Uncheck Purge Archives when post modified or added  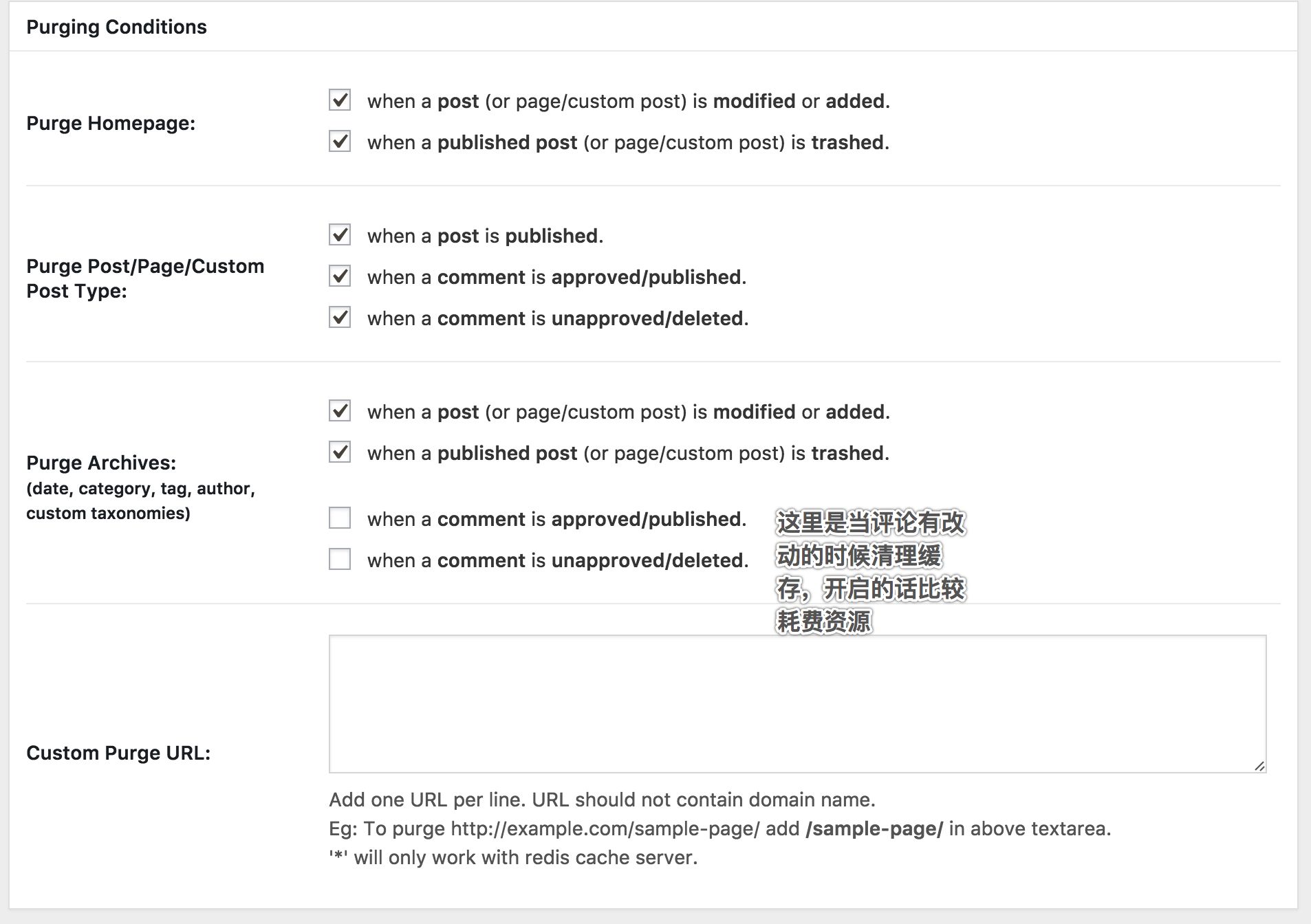tap(340, 411)
